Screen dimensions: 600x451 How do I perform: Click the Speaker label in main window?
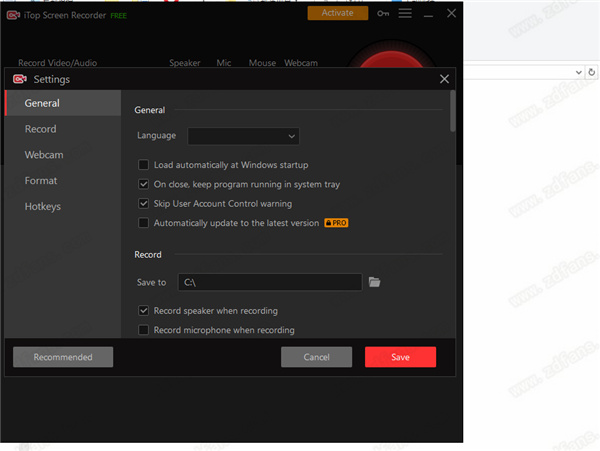click(x=185, y=63)
